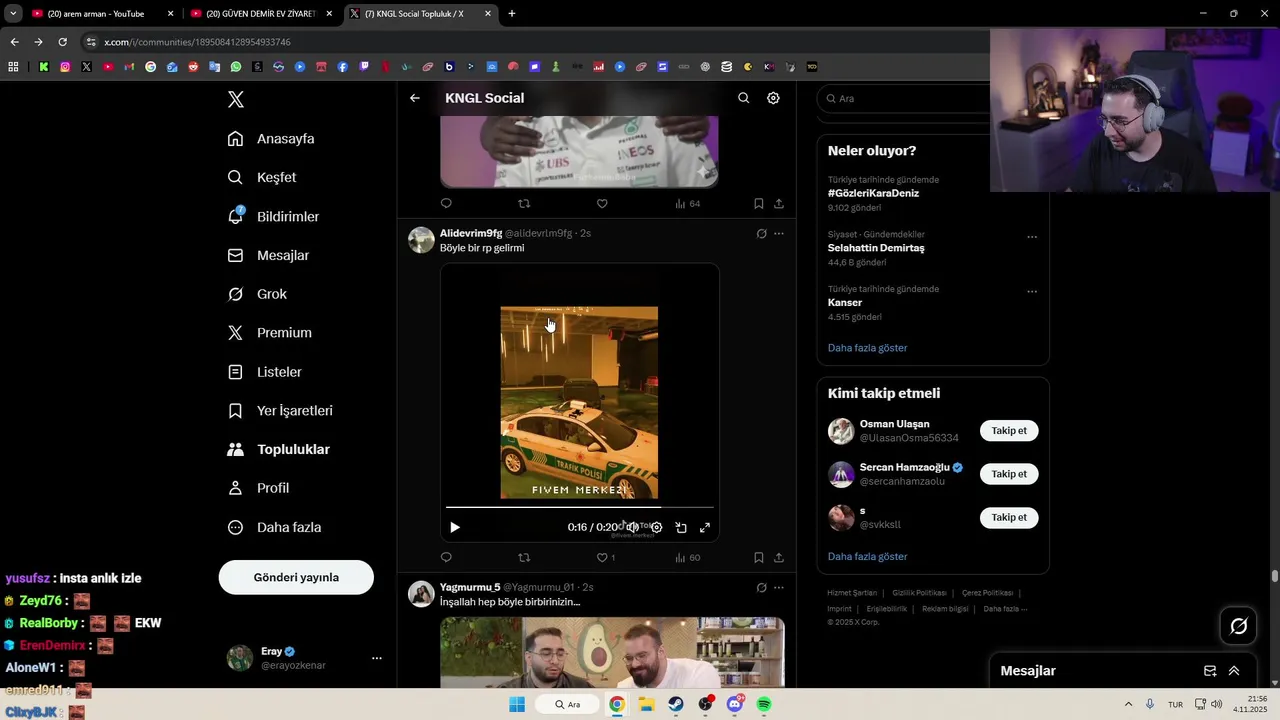The image size is (1280, 720).
Task: Open more options for Selahattin Demirtaş trend
Action: tap(1032, 237)
